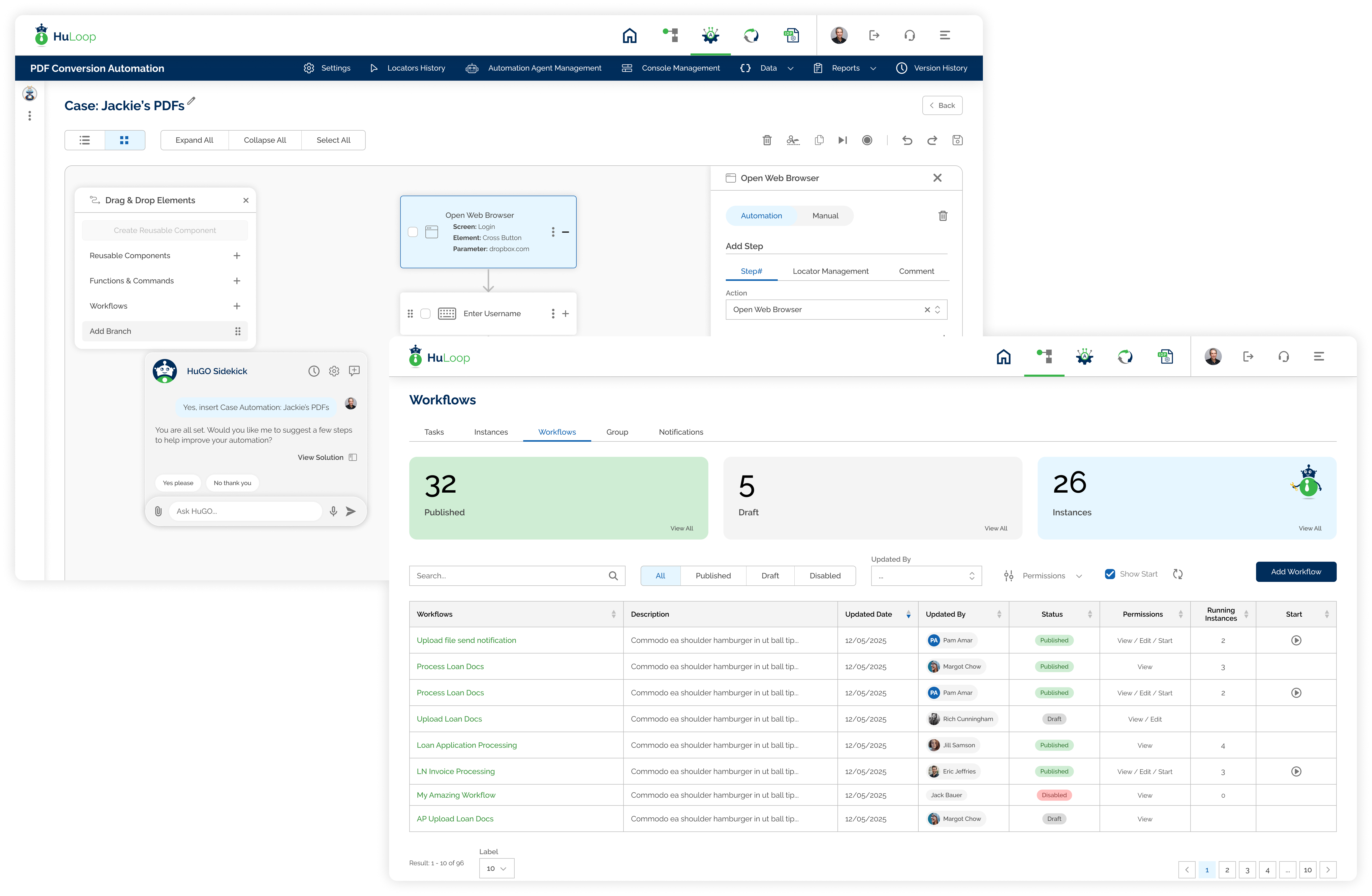The image size is (1372, 896).
Task: Undo last action in case toolbar
Action: pos(907,140)
